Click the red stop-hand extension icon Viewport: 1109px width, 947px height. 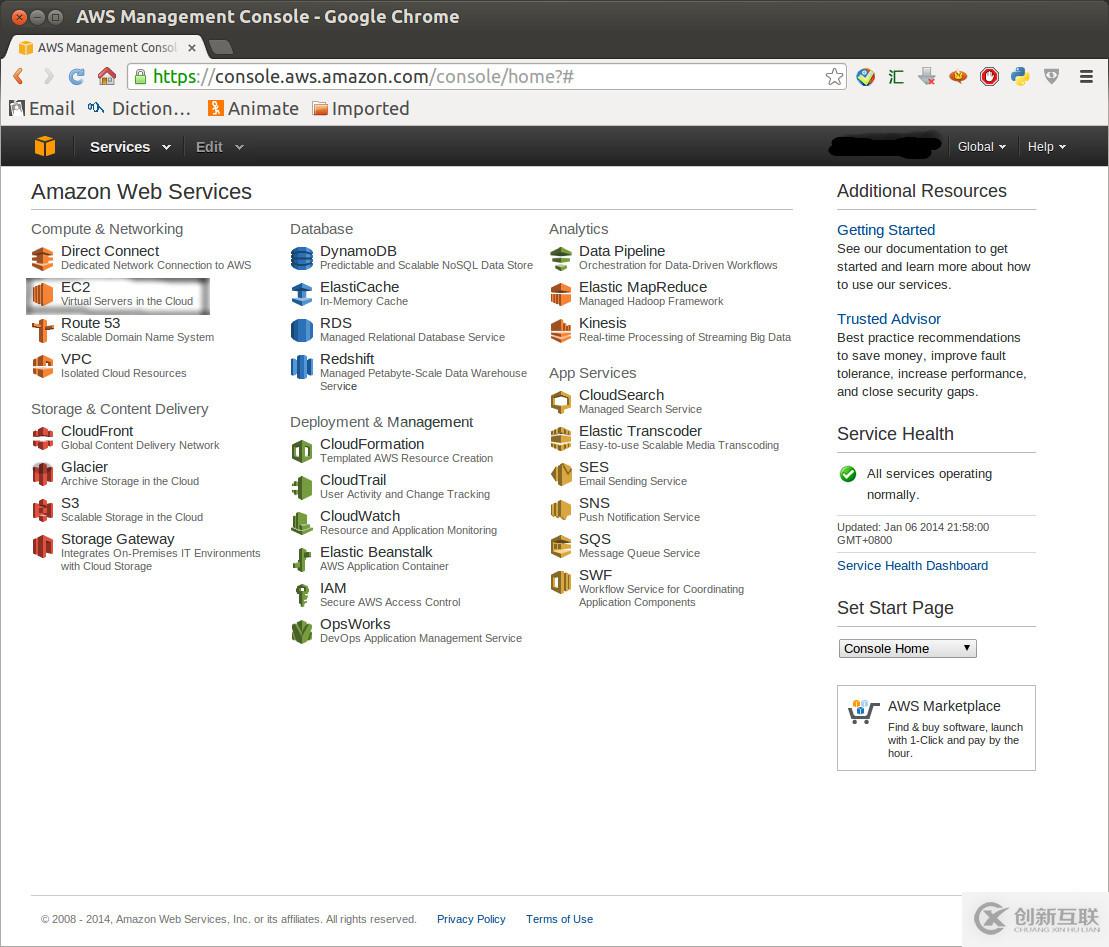[x=989, y=76]
